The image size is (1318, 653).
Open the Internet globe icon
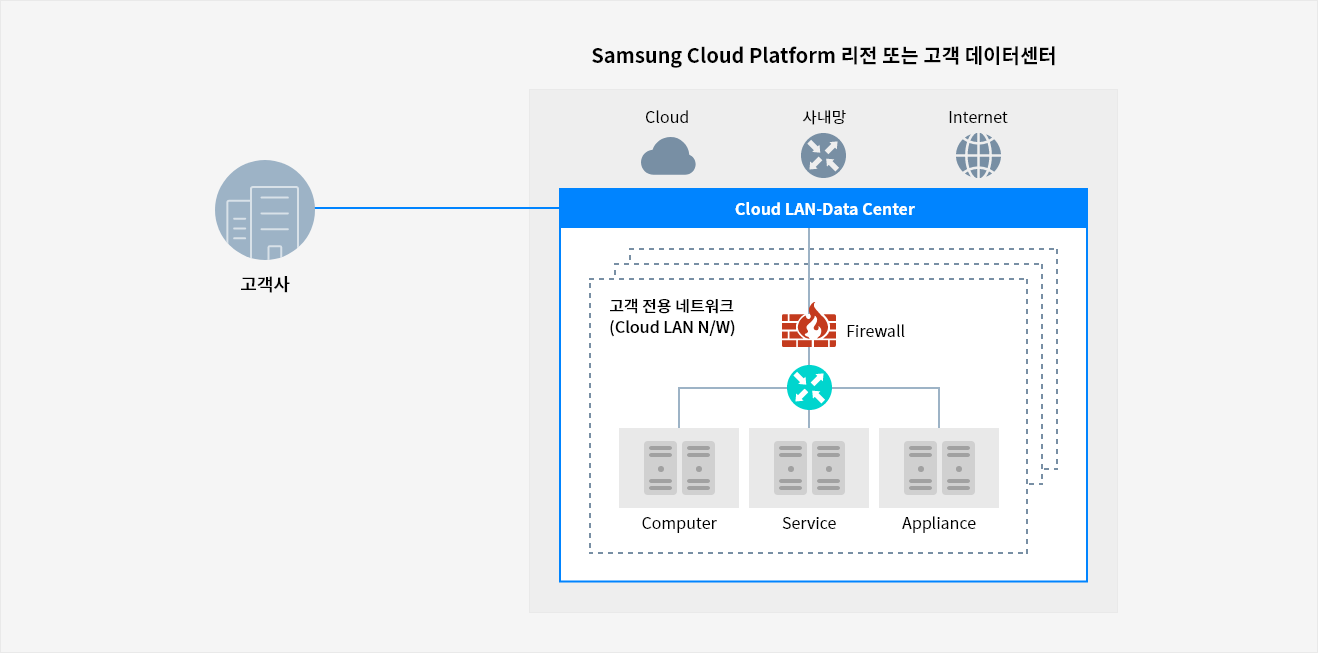(x=977, y=155)
